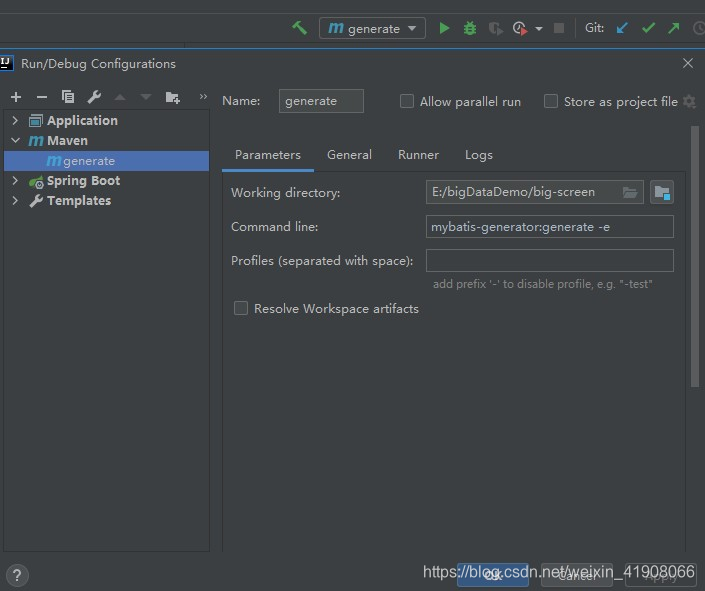Screen dimensions: 705x591
Task: Click the Name input field
Action: pyautogui.click(x=321, y=101)
